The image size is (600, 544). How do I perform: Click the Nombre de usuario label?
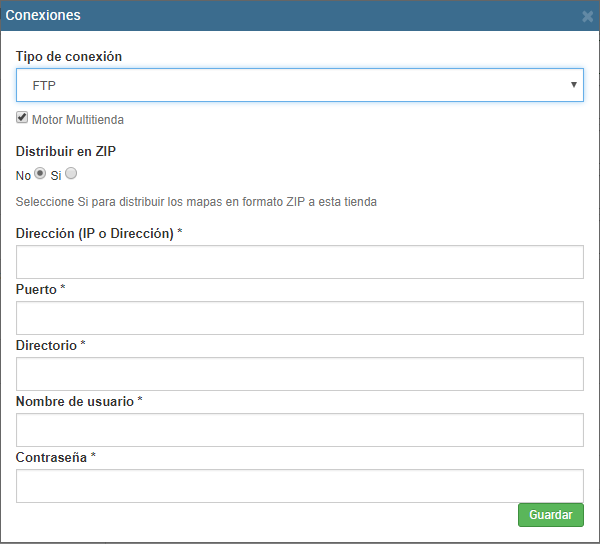click(75, 401)
